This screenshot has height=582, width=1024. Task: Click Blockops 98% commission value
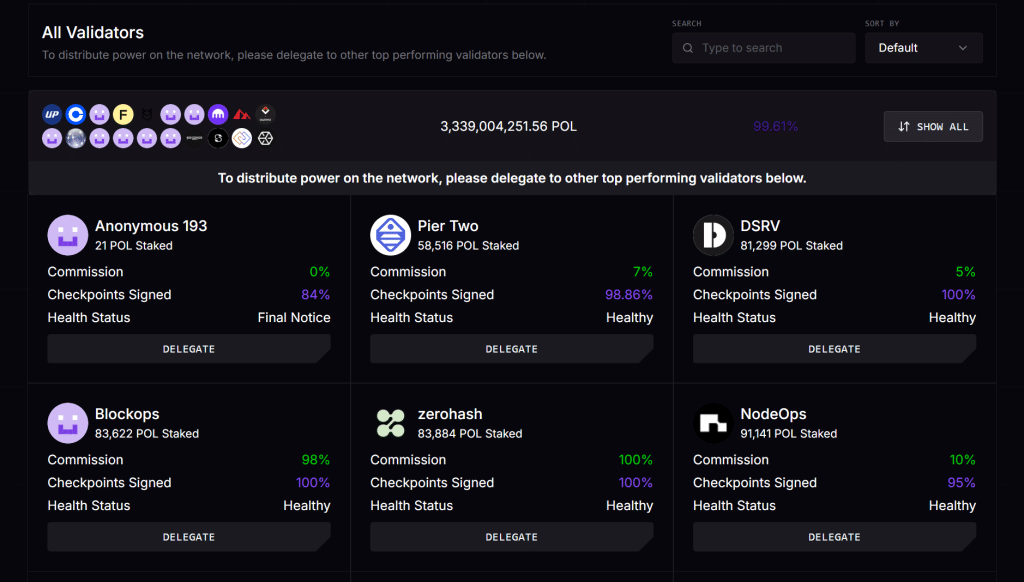(x=315, y=460)
